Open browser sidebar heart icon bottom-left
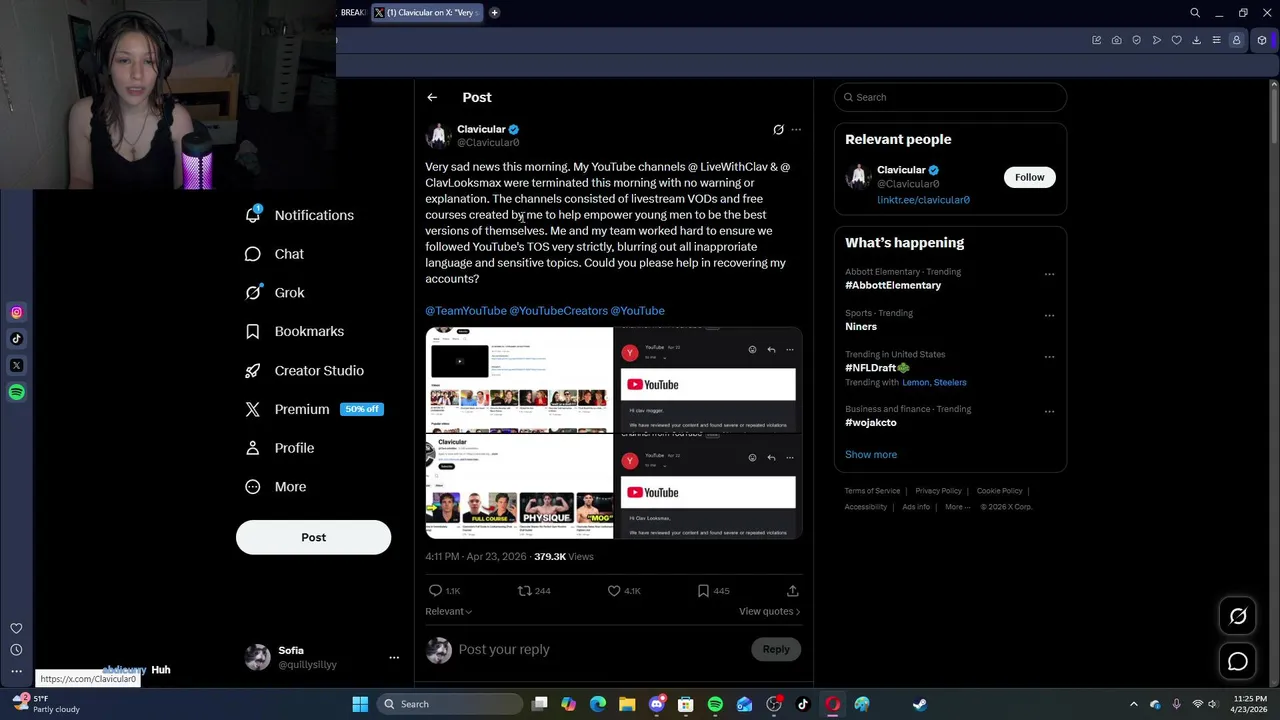Viewport: 1280px width, 720px height. pos(16,628)
